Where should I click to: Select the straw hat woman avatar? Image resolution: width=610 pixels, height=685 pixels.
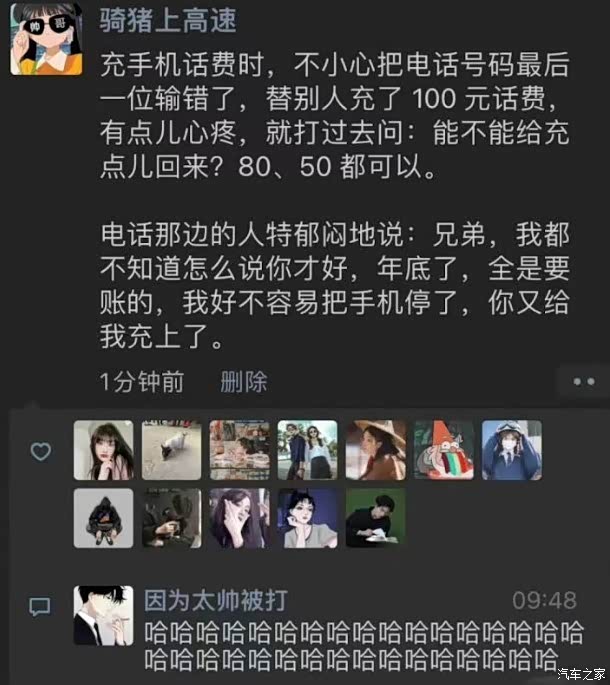[376, 450]
